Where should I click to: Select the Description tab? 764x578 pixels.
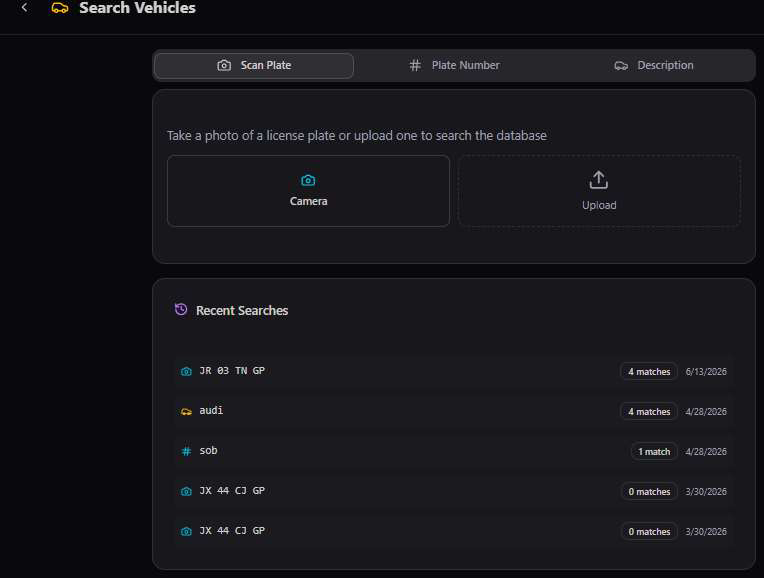[x=653, y=65]
